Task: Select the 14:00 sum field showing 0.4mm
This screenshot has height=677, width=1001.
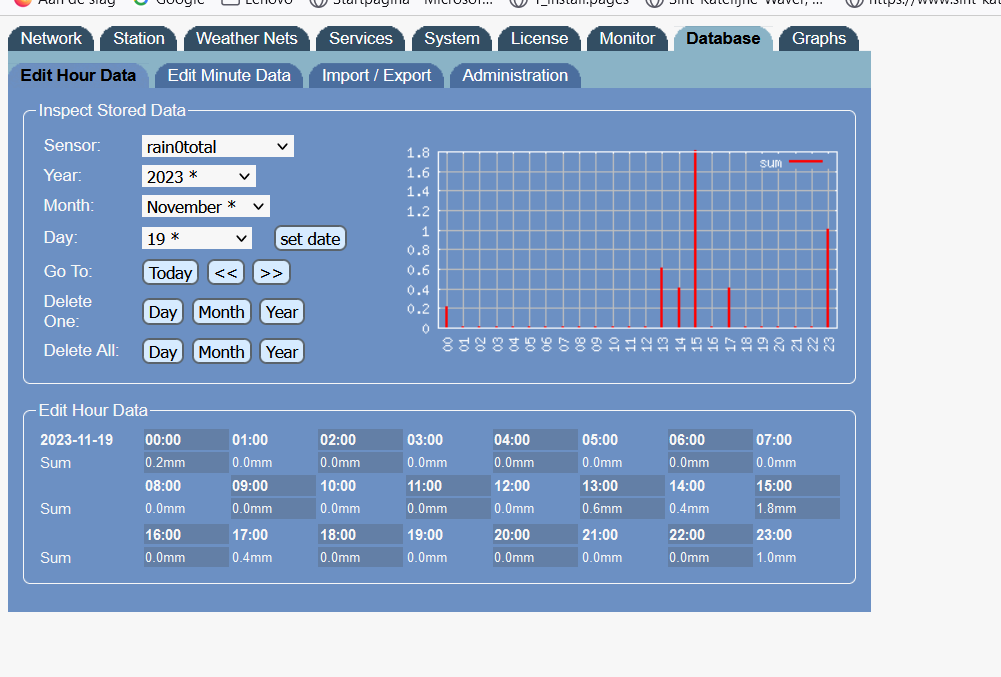Action: click(x=709, y=509)
